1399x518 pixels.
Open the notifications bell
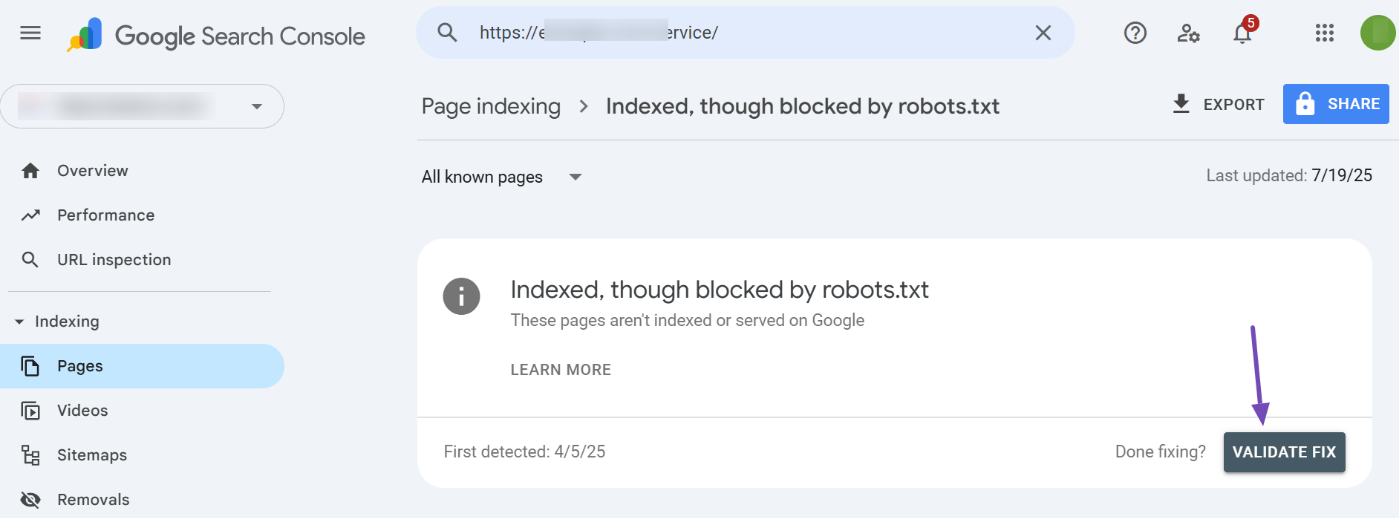(1242, 34)
